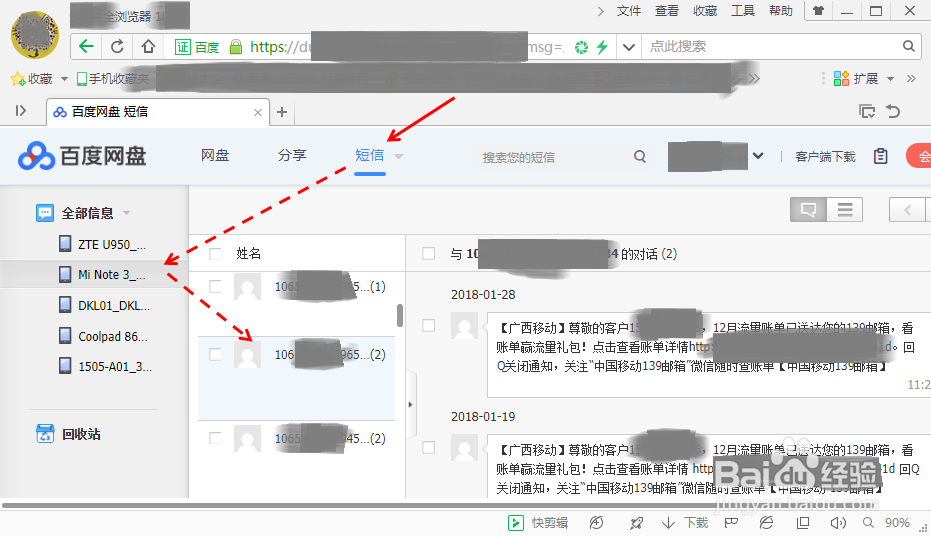The image size is (931, 536).
Task: Click the tab window list icon
Action: pos(867,111)
